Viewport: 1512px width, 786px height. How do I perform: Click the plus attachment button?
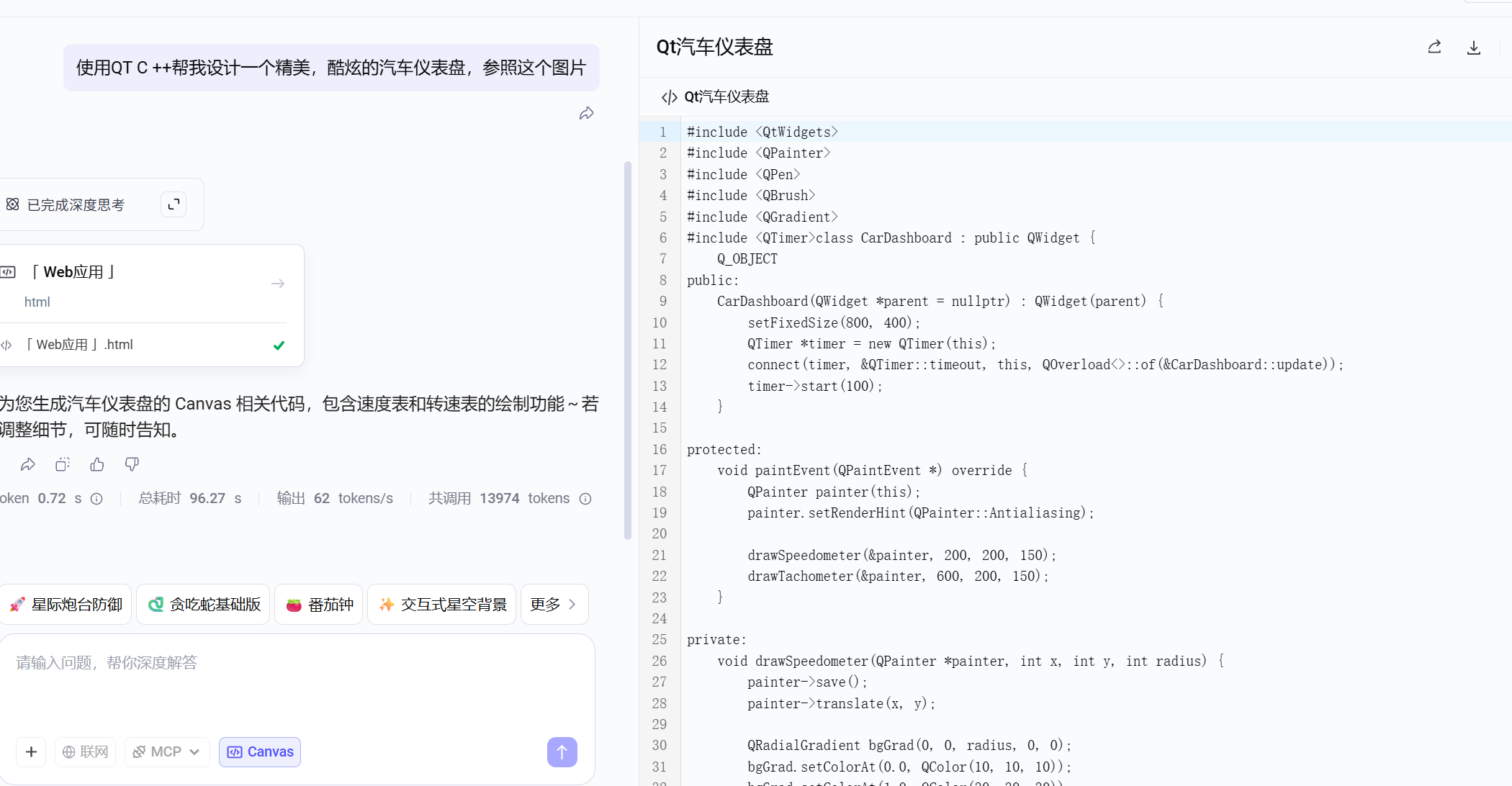point(31,751)
